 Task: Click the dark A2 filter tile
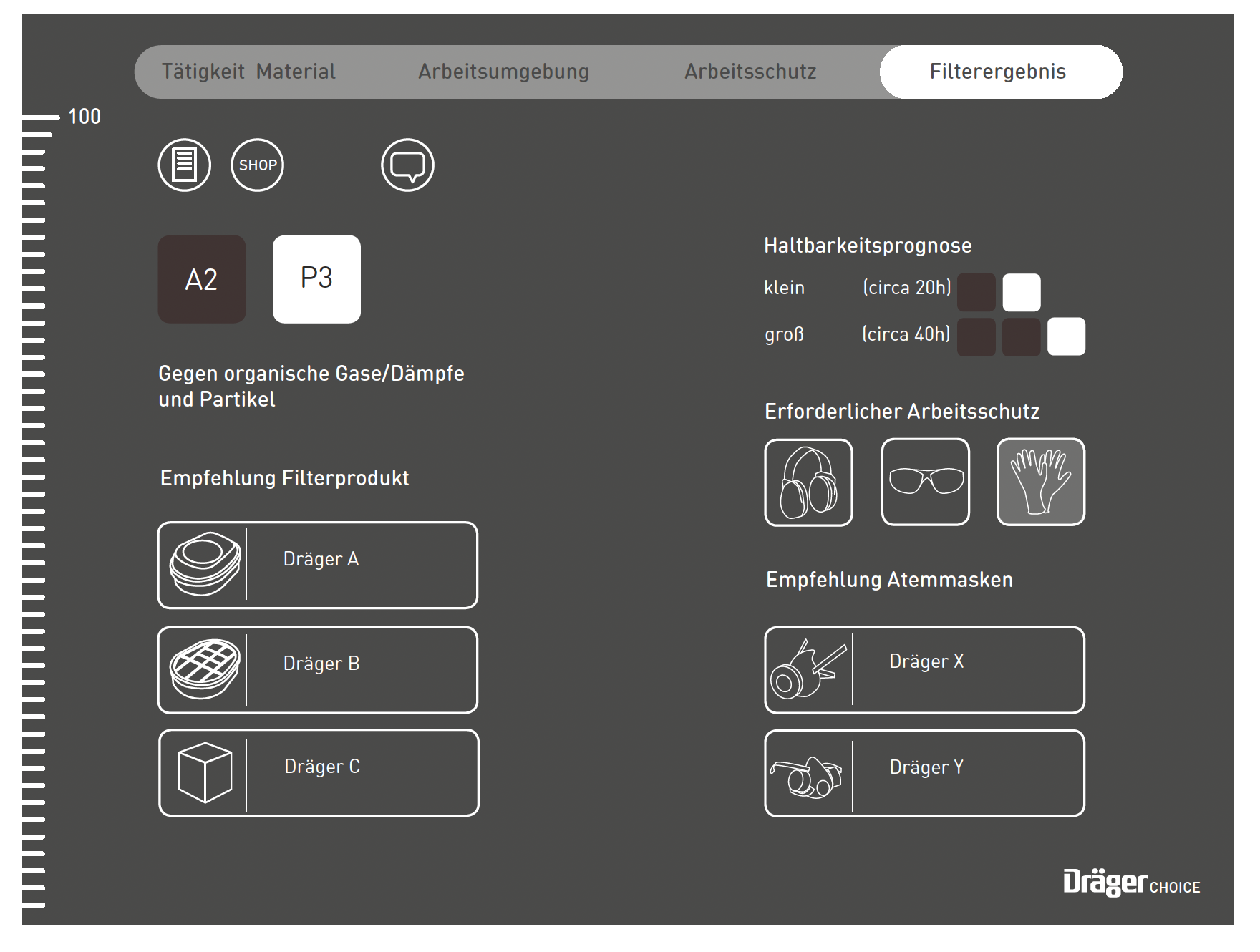click(x=202, y=279)
